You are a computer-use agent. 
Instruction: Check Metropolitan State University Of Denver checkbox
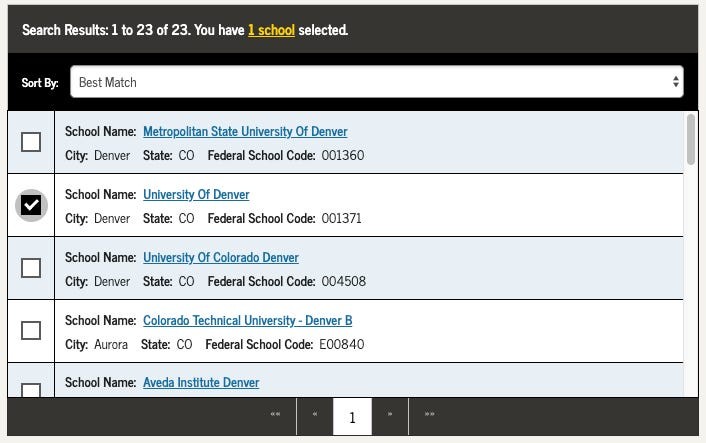(x=31, y=142)
